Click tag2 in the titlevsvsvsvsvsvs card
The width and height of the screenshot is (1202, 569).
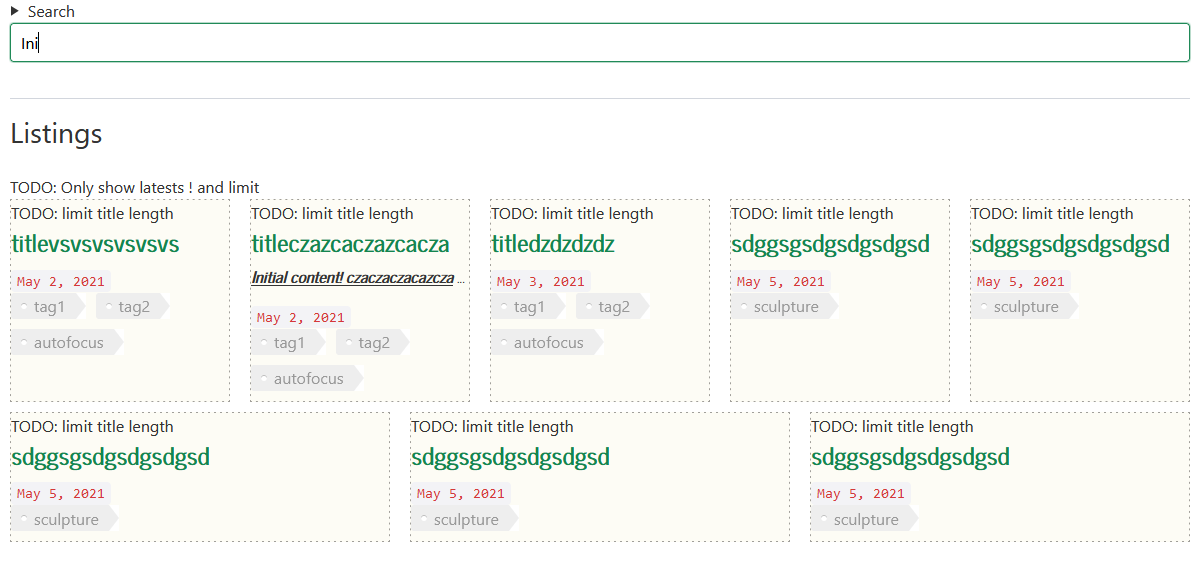[x=133, y=307]
